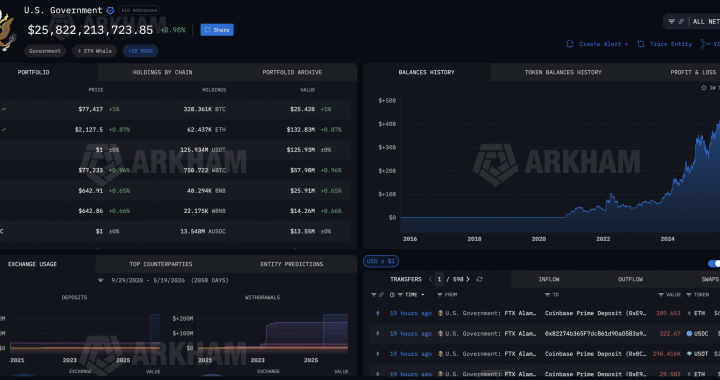Open the PORTFOLIO ARCHIVE tab

[x=292, y=73]
